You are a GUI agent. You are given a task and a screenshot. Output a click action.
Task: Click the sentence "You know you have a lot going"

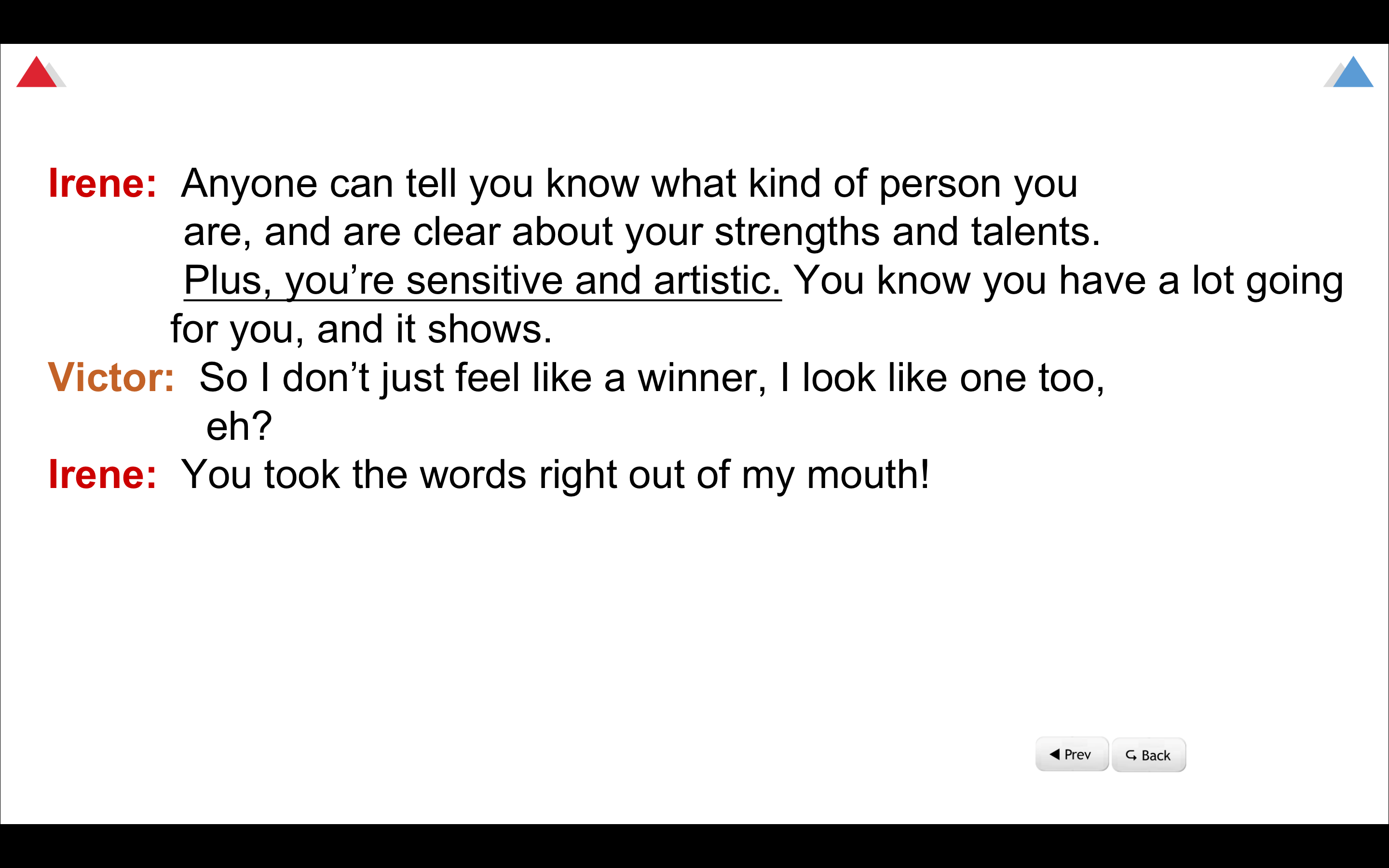point(1068,281)
